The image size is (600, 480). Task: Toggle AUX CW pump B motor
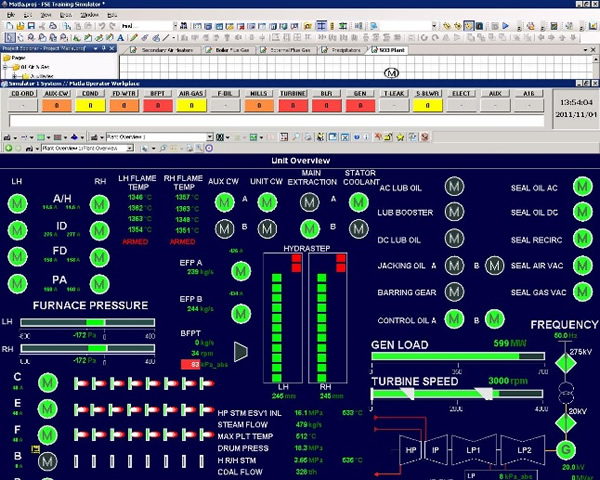coord(223,228)
